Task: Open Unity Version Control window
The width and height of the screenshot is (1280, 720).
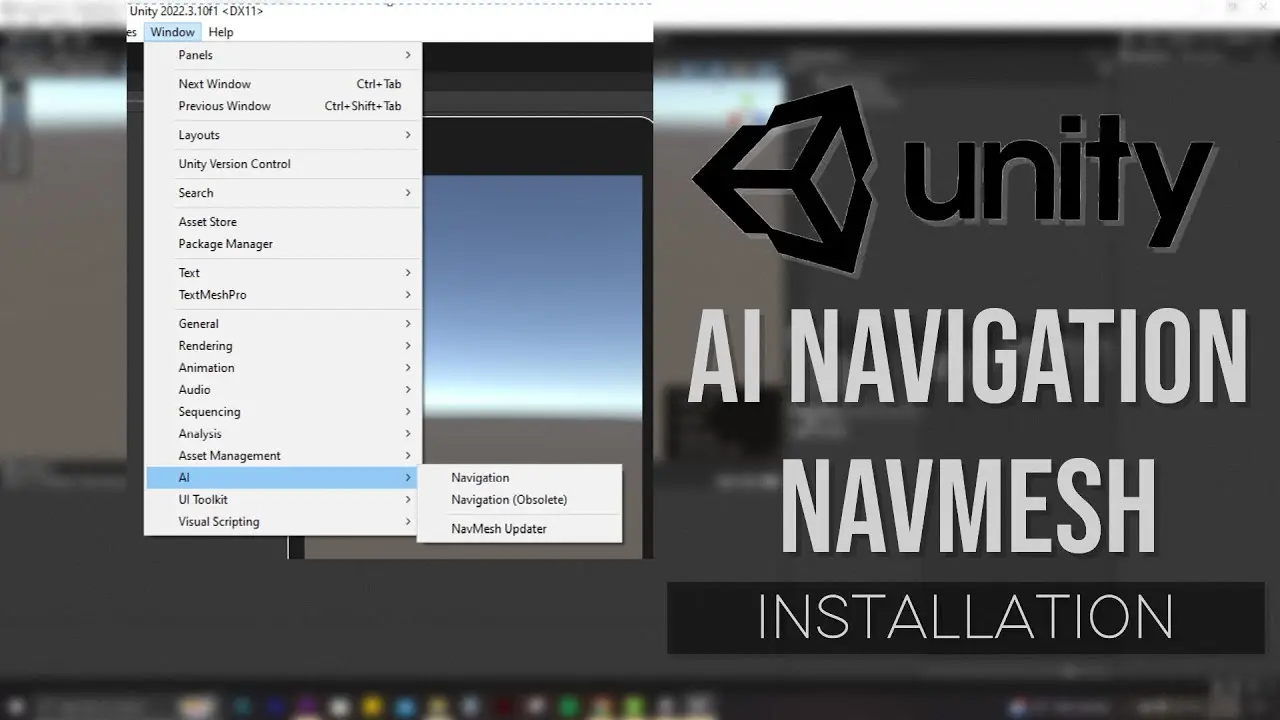Action: coord(283,164)
